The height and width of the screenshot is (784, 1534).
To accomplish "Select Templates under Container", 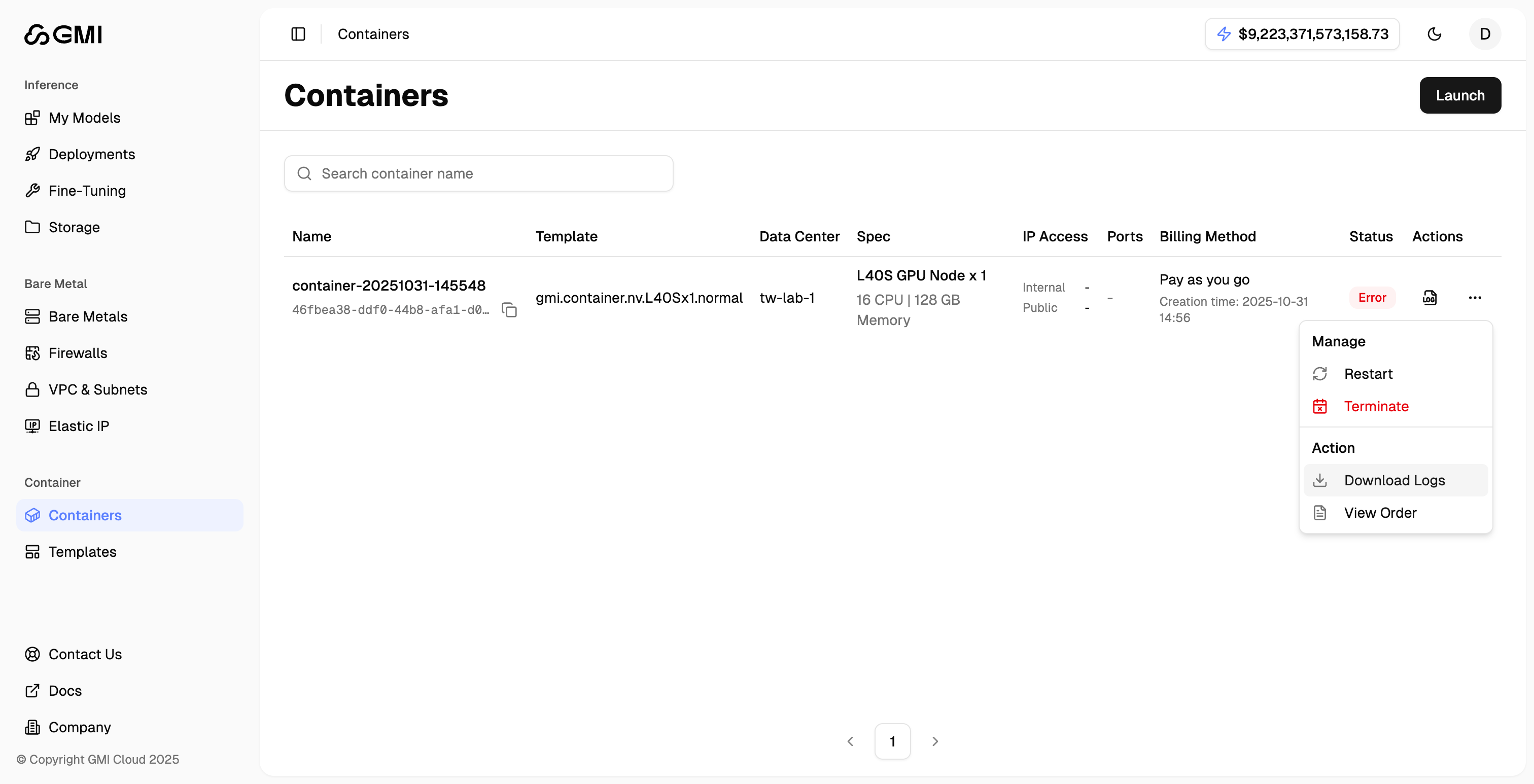I will coord(83,552).
